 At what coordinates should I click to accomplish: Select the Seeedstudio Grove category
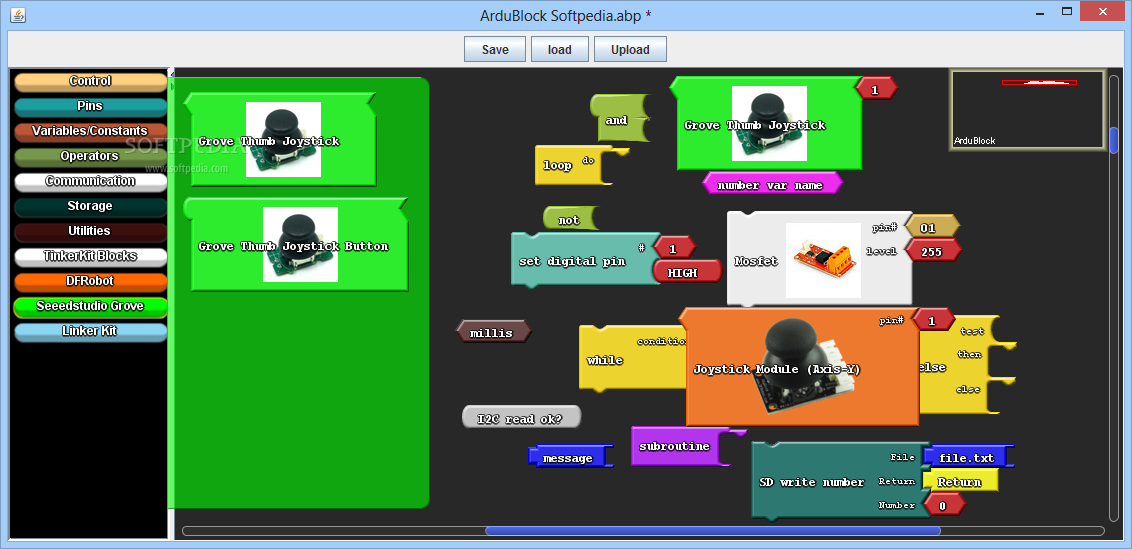click(90, 306)
